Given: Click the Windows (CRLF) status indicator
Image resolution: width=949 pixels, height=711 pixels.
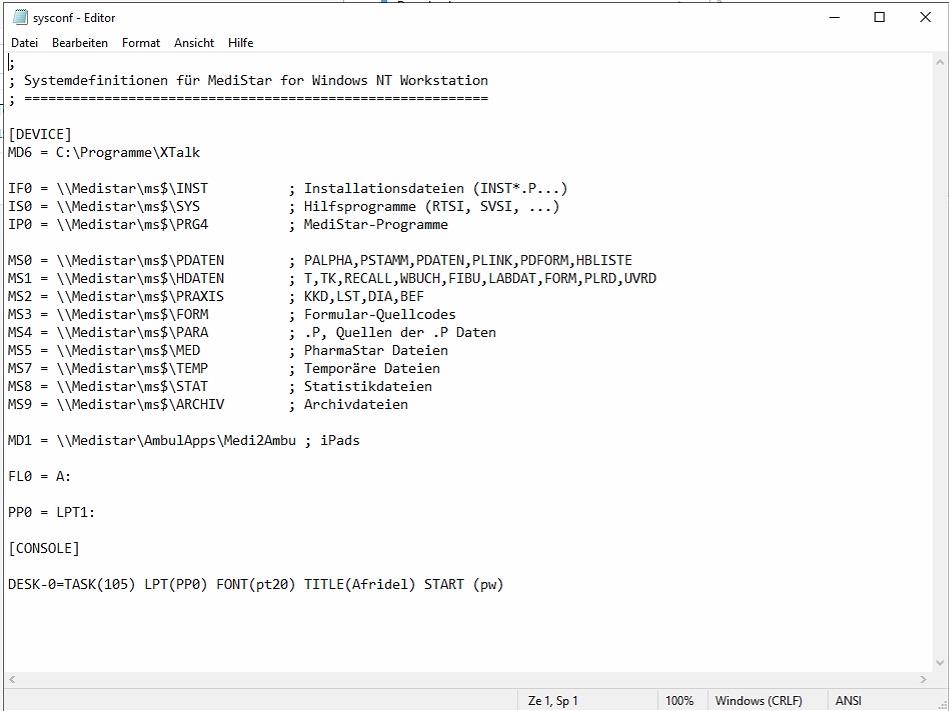Looking at the screenshot, I should 758,701.
